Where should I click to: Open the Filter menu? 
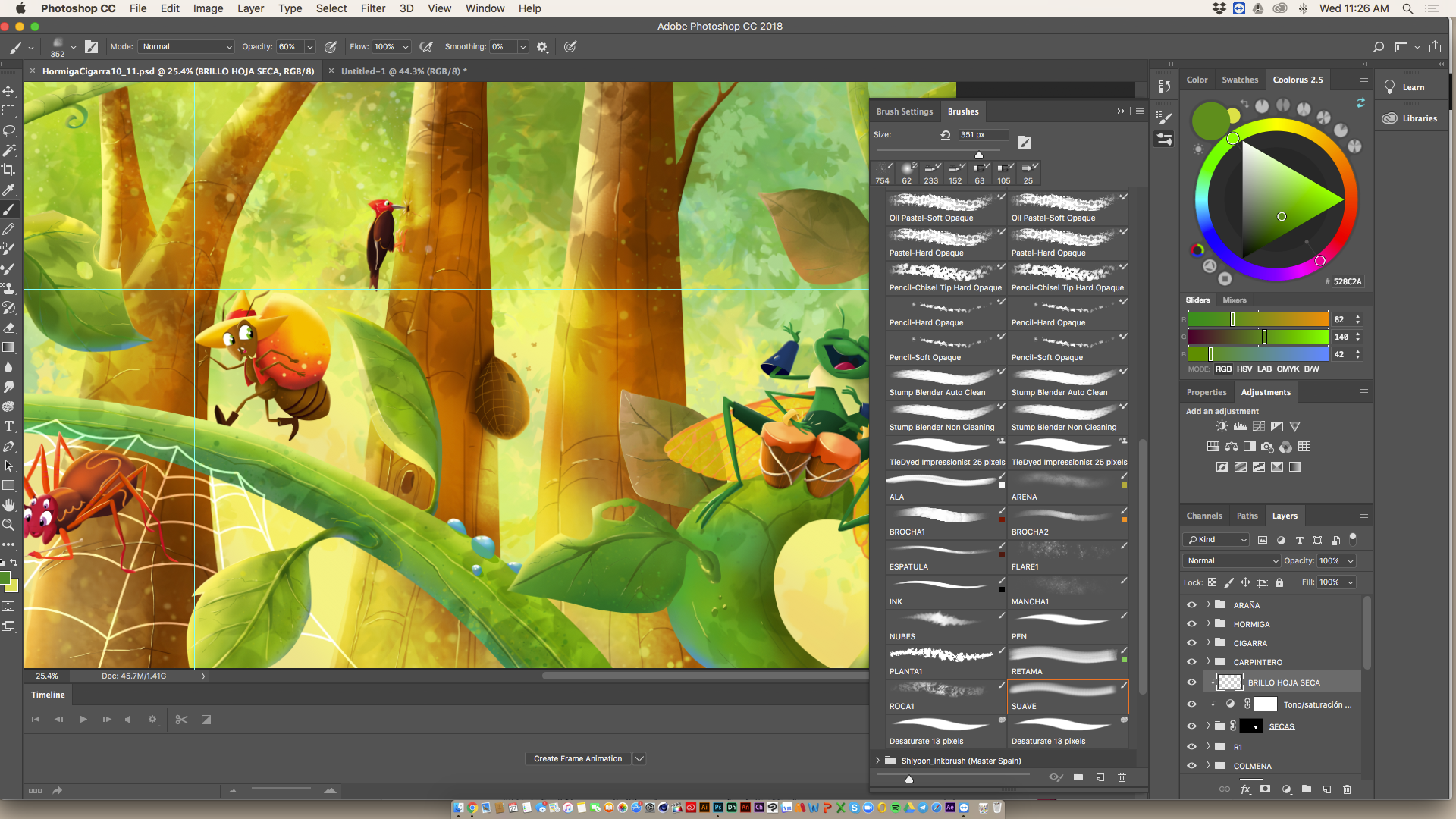click(372, 8)
